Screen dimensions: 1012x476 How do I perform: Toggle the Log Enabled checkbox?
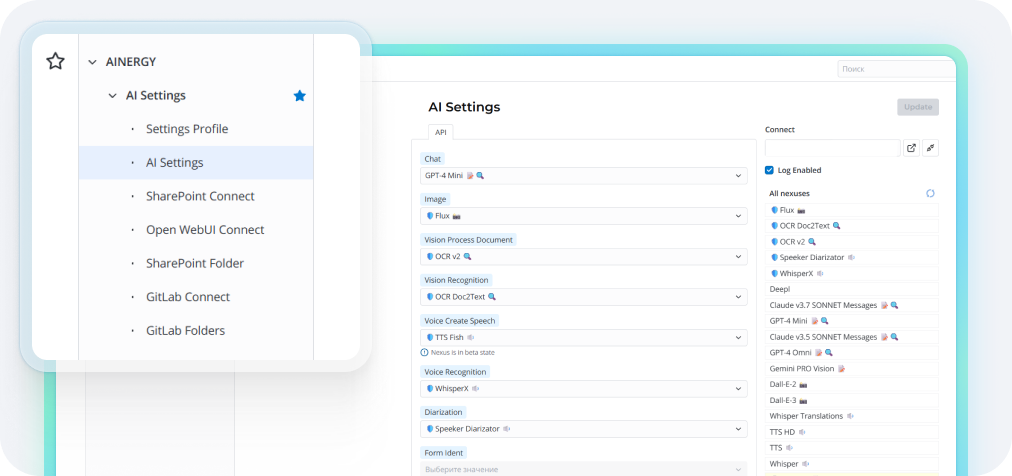(x=769, y=170)
